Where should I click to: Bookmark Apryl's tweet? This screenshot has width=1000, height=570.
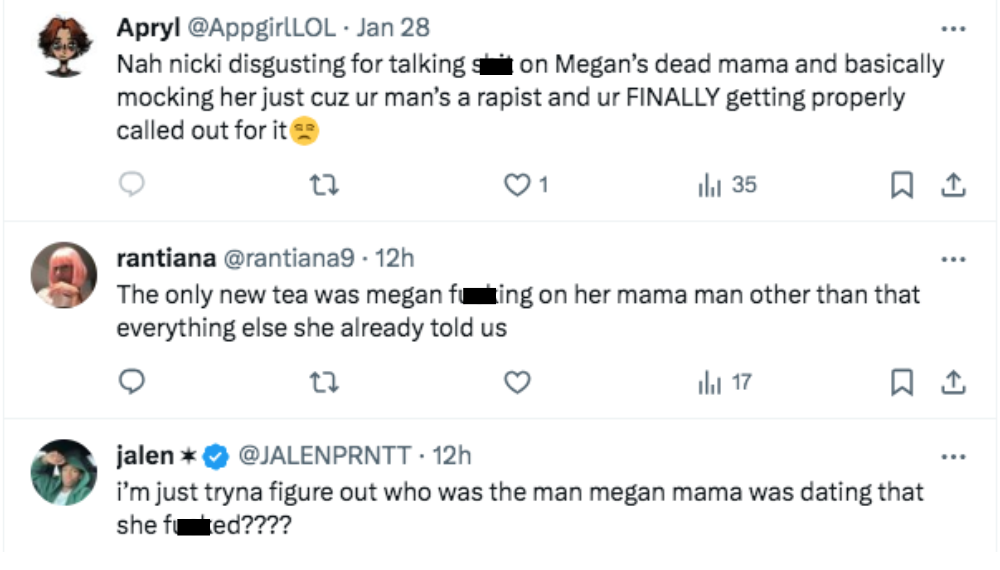pos(901,185)
